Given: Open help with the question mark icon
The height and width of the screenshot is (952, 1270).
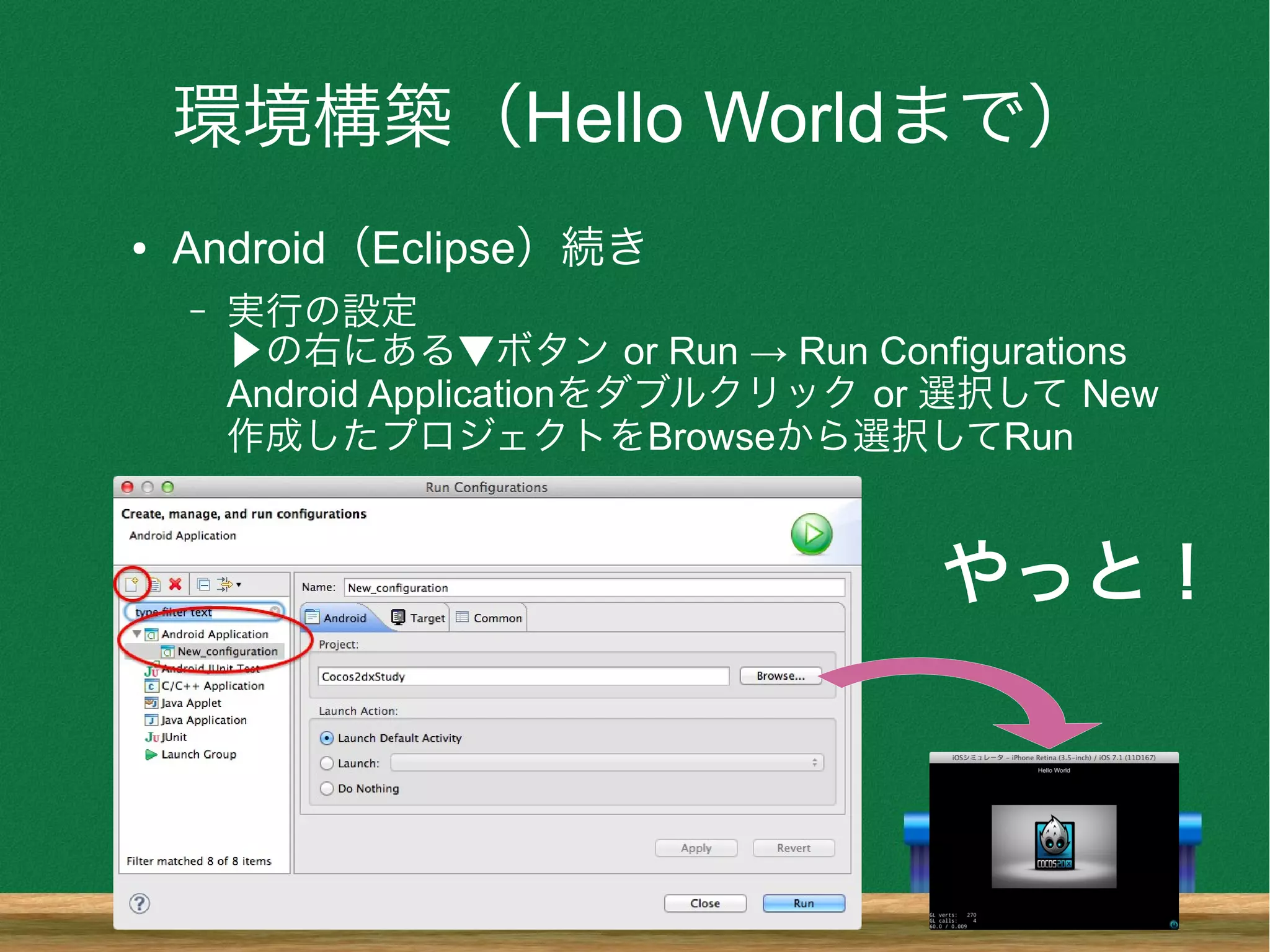Looking at the screenshot, I should (x=140, y=904).
